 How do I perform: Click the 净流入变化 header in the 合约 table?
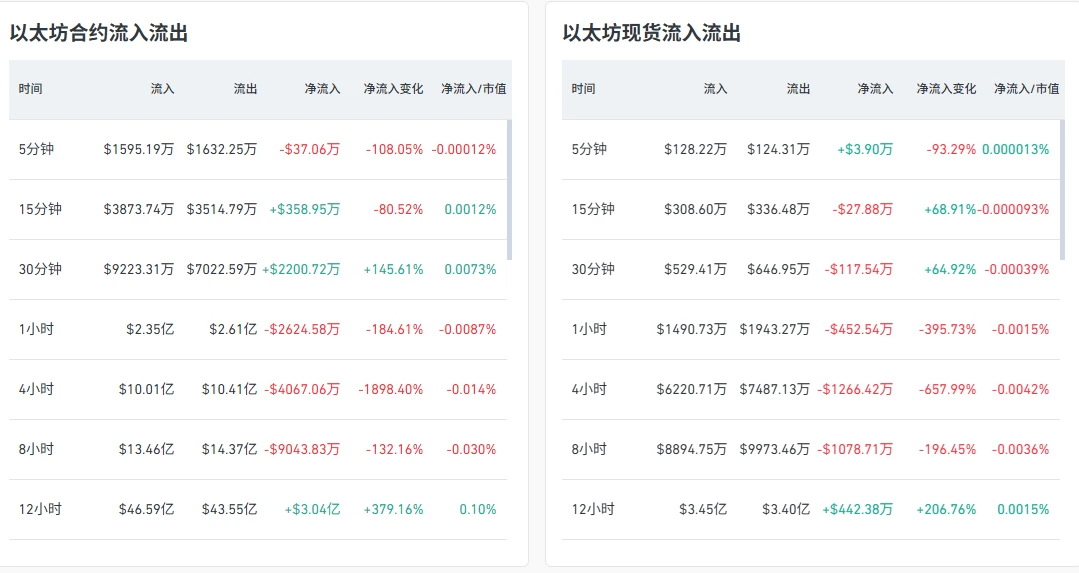click(x=393, y=89)
